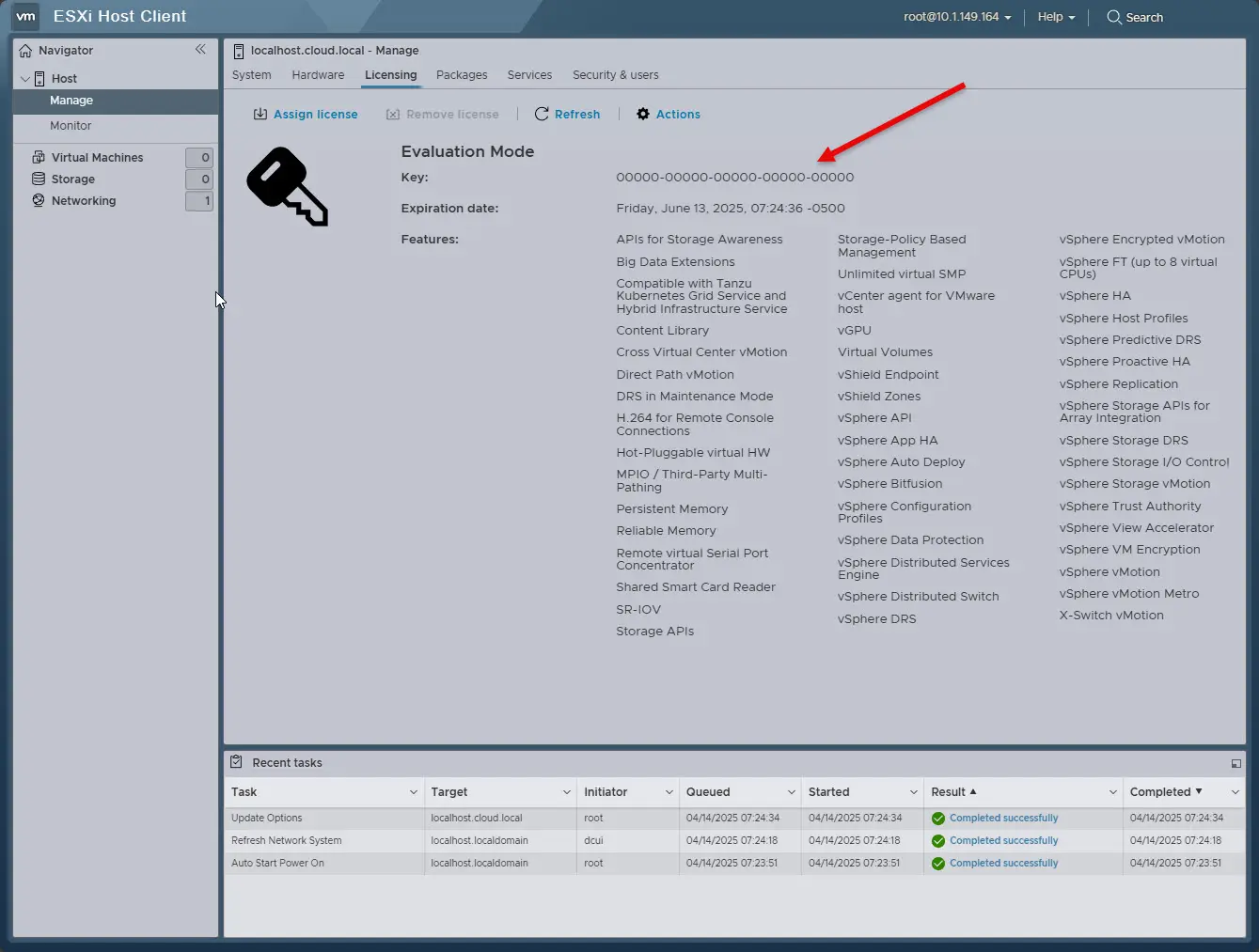Screen dimensions: 1259x952
Task: Open the Task column dropdown arrow
Action: pyautogui.click(x=413, y=792)
